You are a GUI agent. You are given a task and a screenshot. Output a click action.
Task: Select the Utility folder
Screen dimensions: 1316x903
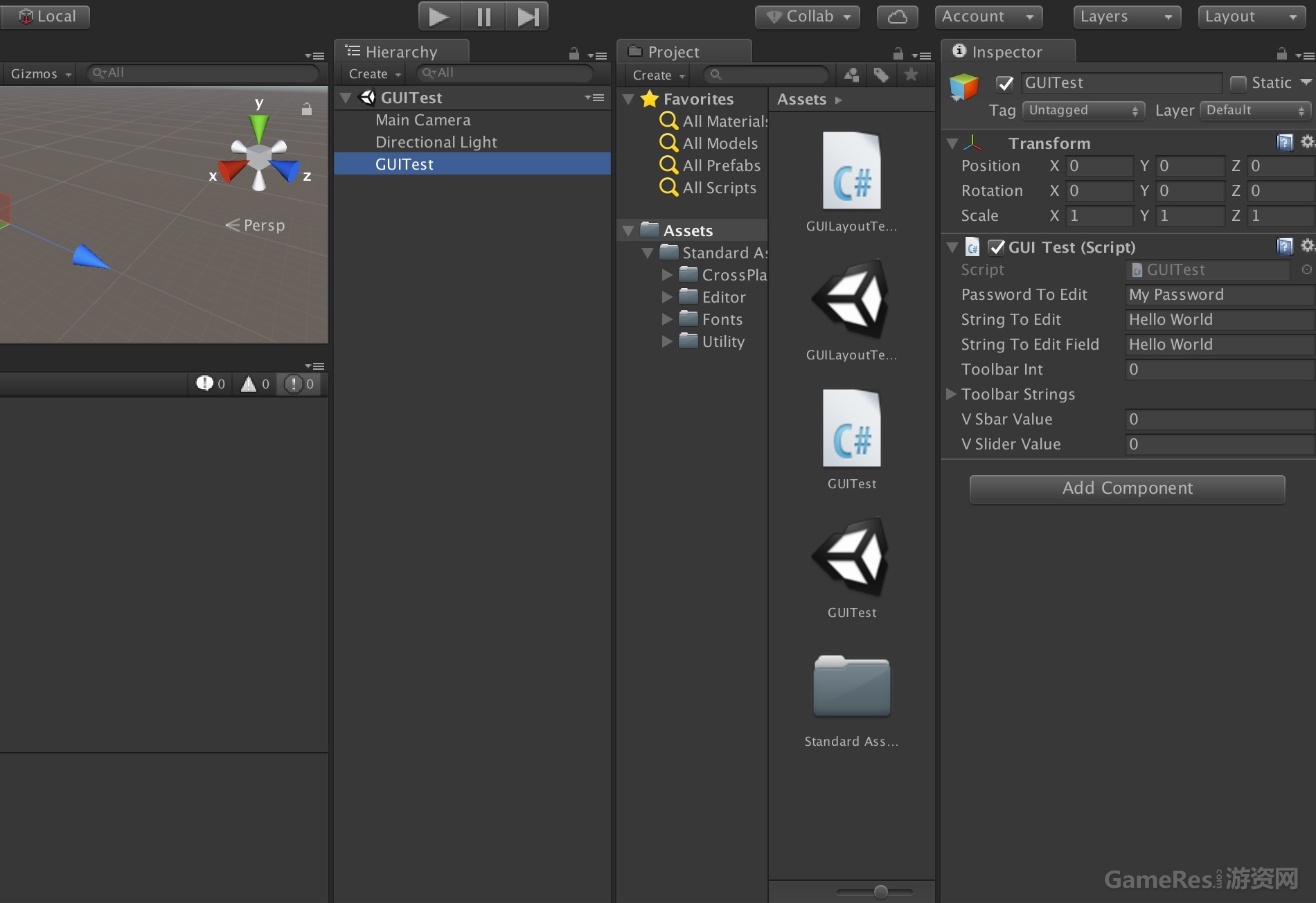[x=712, y=341]
